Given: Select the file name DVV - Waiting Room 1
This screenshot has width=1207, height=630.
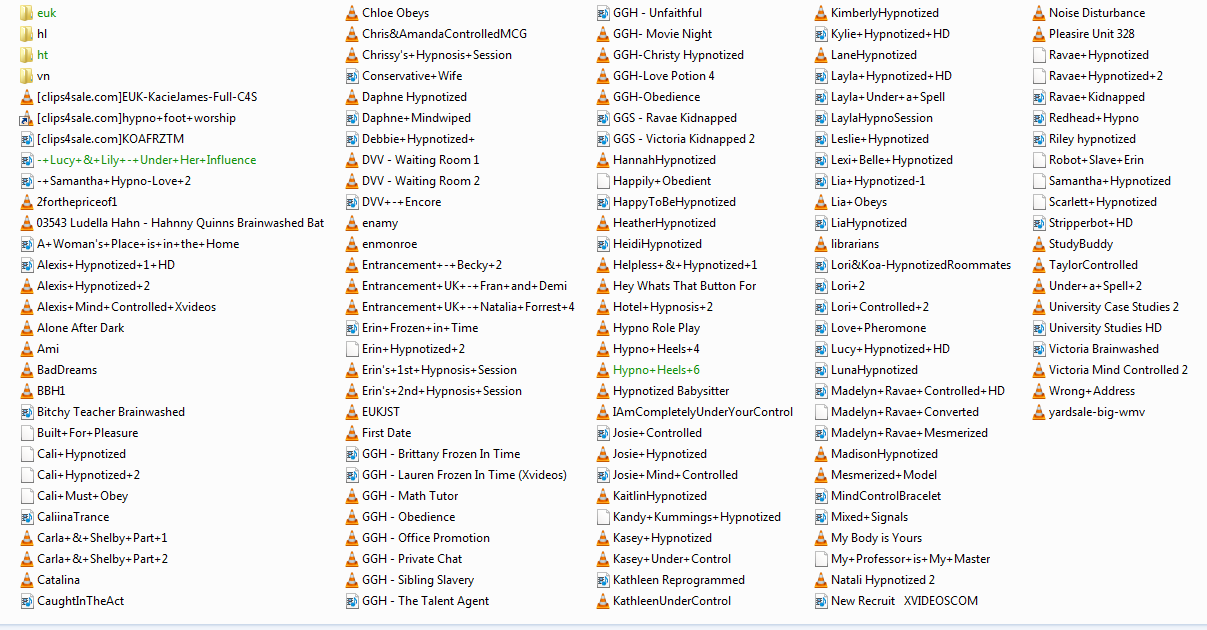Looking at the screenshot, I should click(421, 160).
